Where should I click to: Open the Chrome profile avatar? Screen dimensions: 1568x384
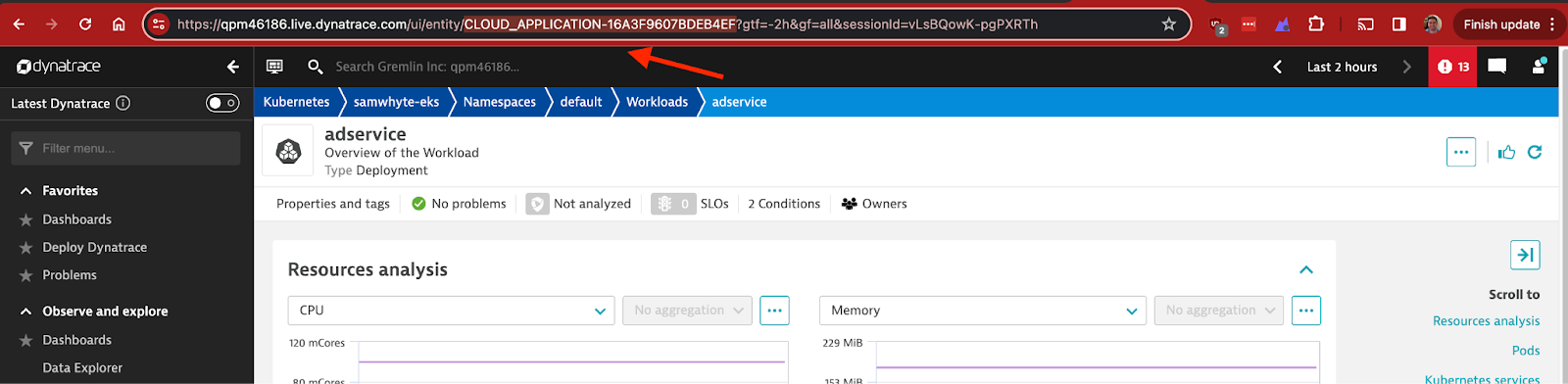(x=1432, y=24)
